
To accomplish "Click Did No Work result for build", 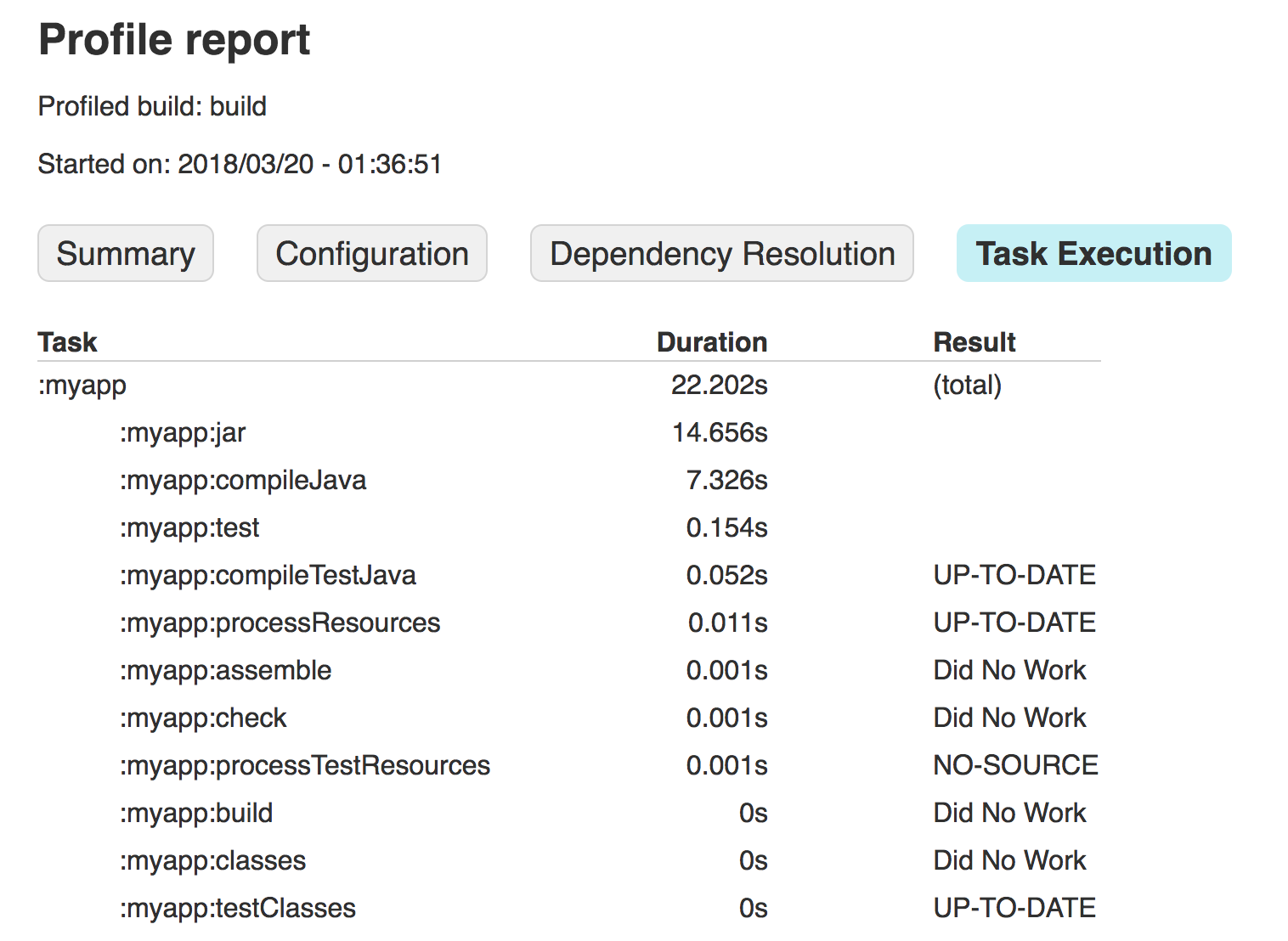I will (x=1010, y=813).
